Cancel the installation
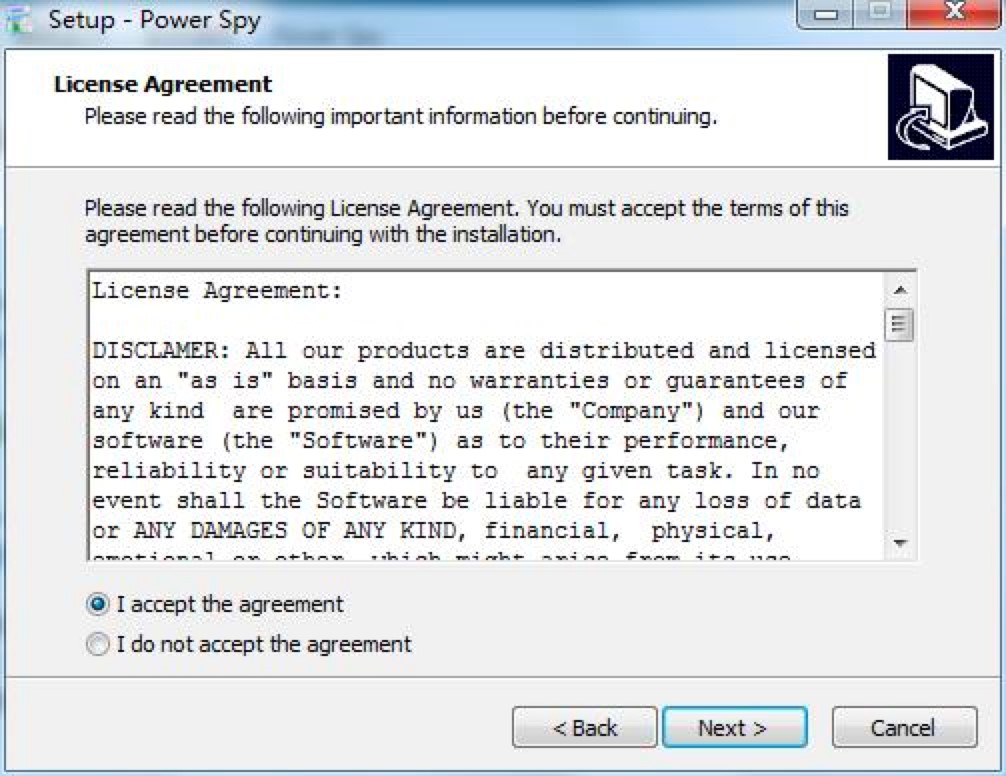The width and height of the screenshot is (1006, 776). tap(903, 728)
